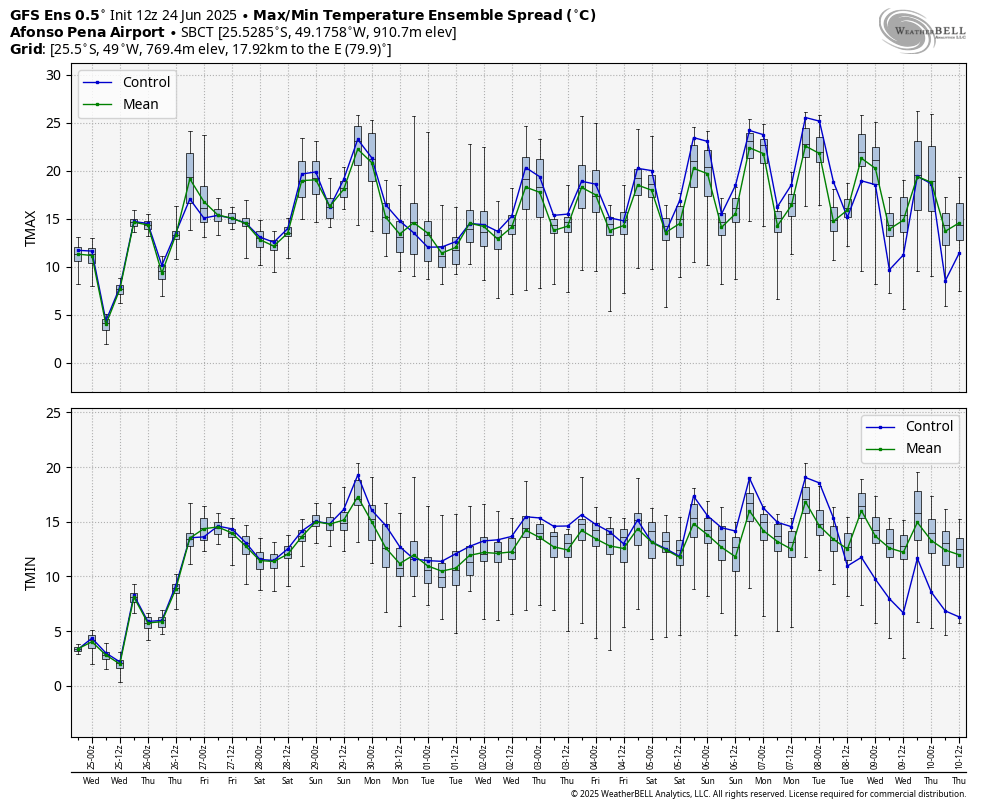Select the 05-00z x-axis time label
The image size is (984, 808).
pyautogui.click(x=651, y=756)
